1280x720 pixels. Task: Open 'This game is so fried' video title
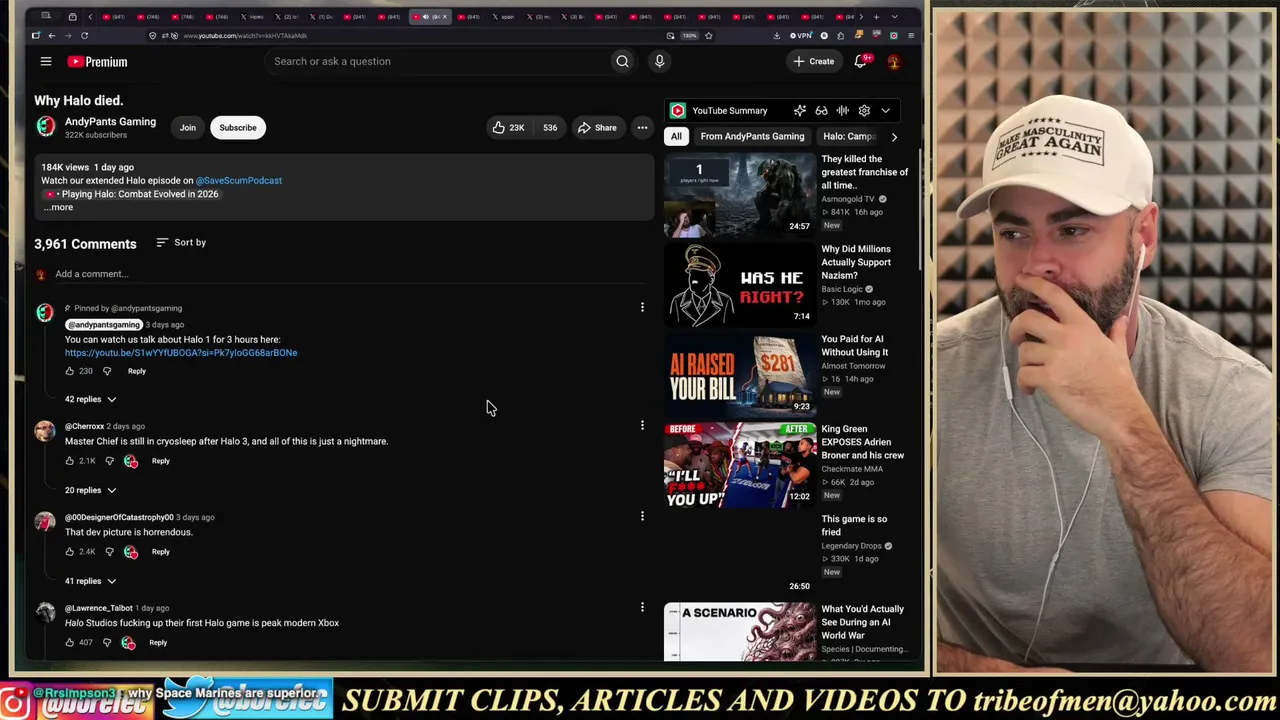[855, 525]
